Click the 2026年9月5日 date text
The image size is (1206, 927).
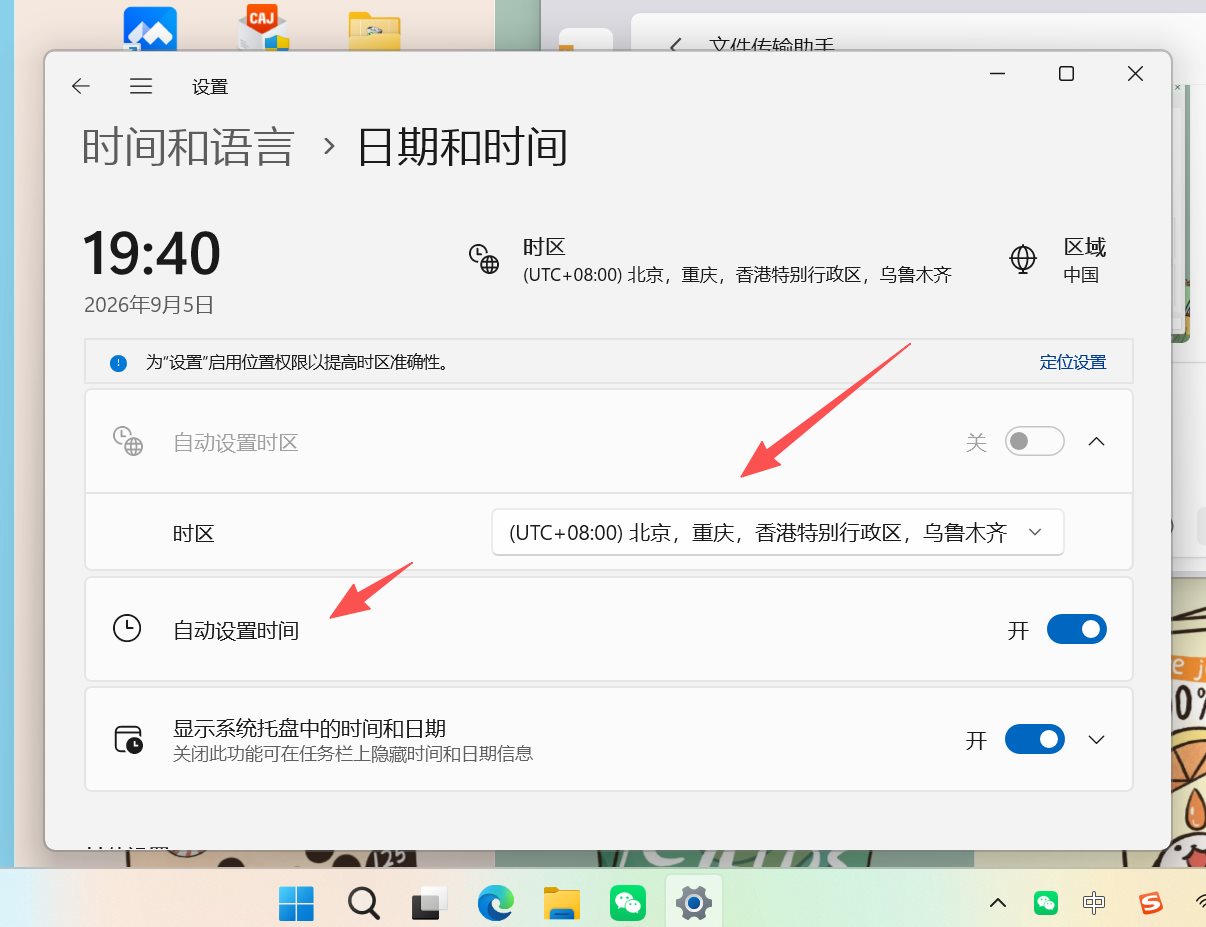click(x=149, y=305)
